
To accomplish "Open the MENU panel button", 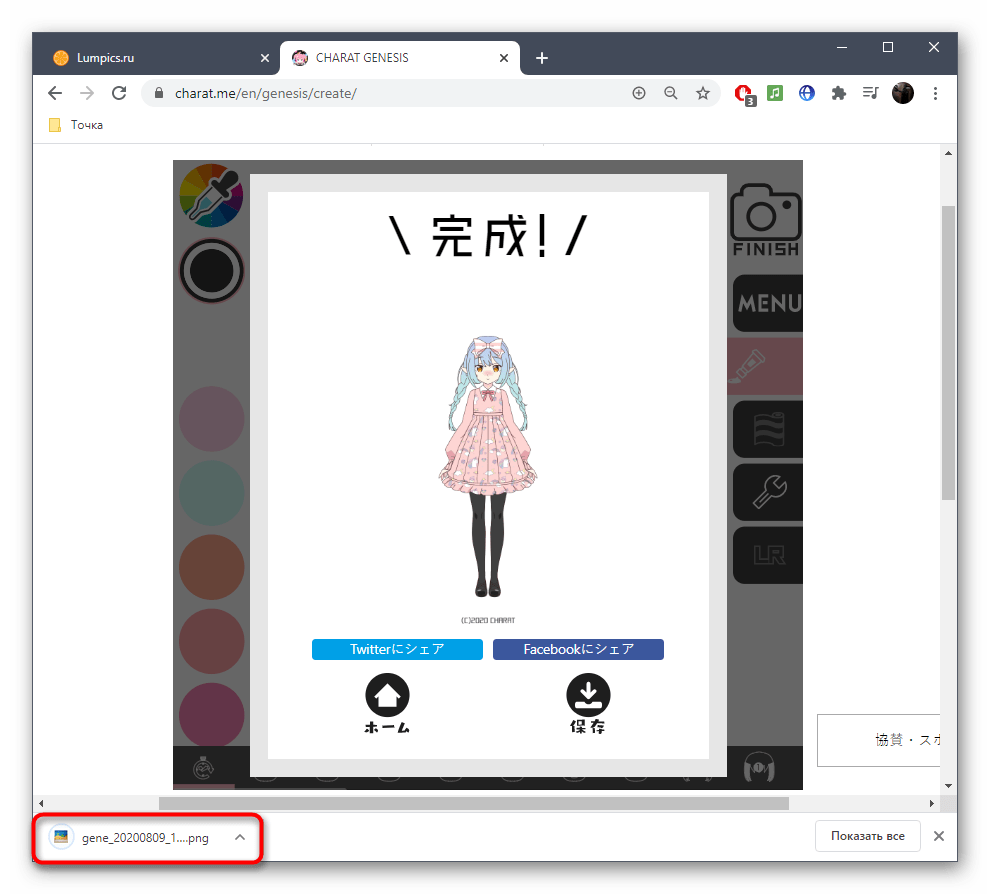I will coord(767,303).
